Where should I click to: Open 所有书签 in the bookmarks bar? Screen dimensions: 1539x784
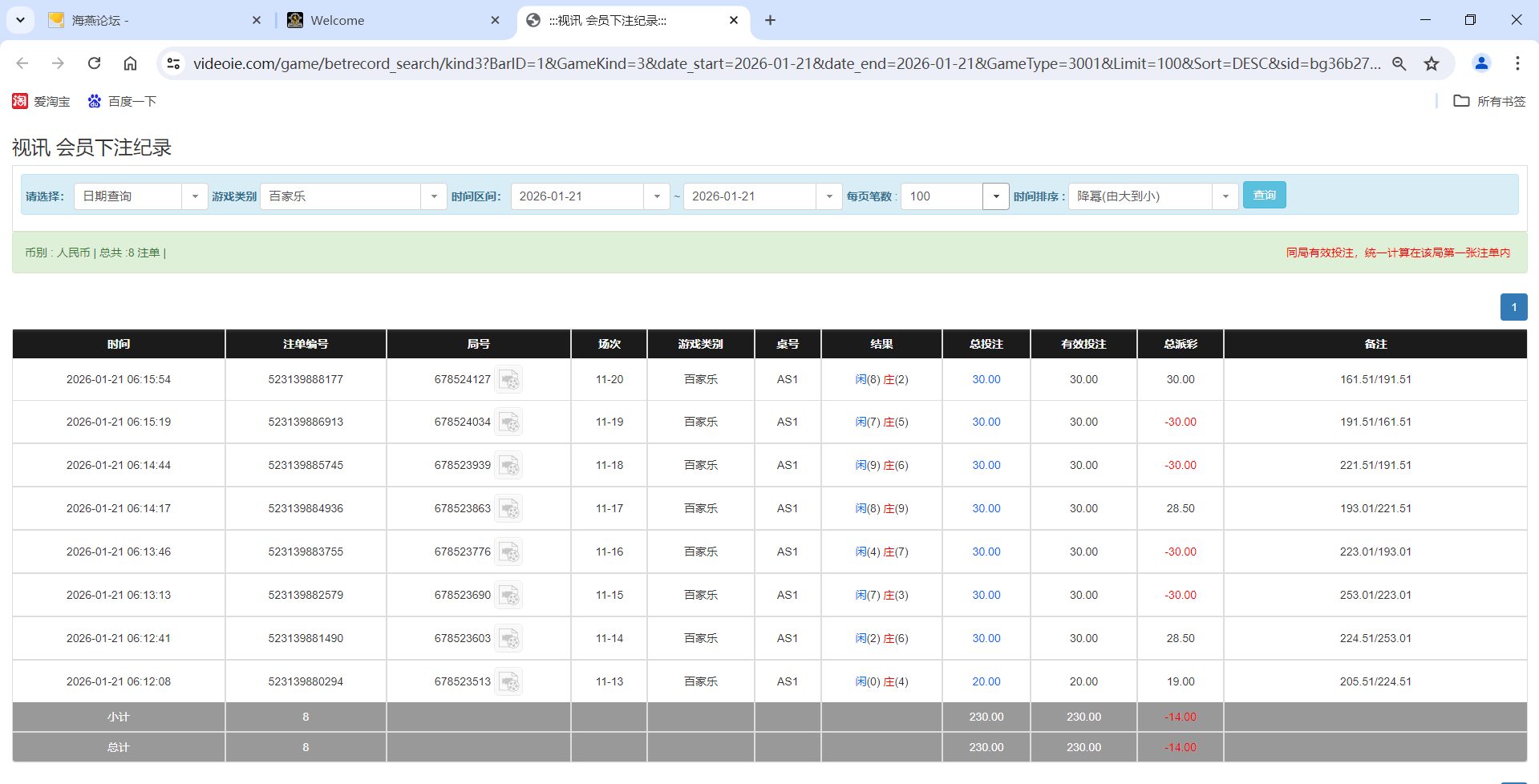pos(1488,101)
